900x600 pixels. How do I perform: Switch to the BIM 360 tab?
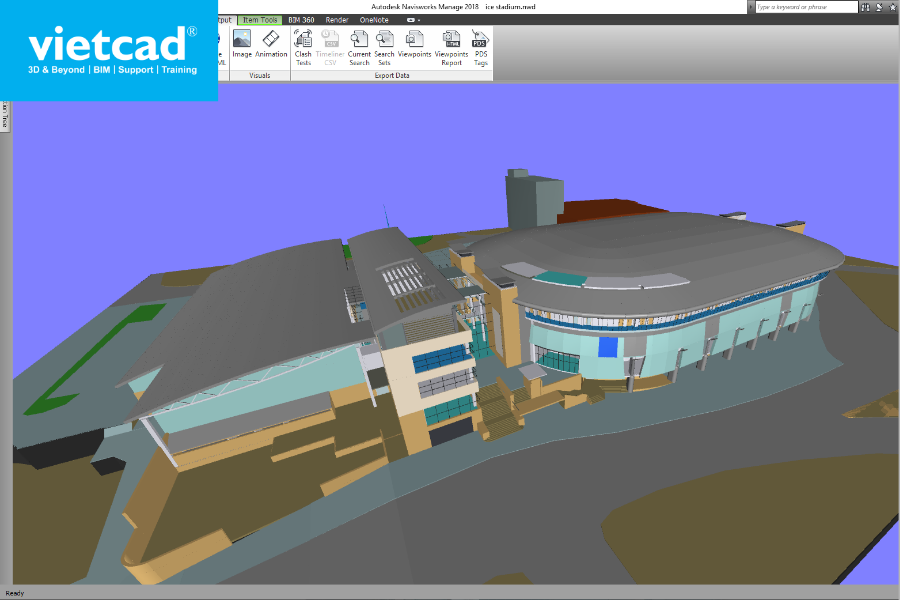301,20
